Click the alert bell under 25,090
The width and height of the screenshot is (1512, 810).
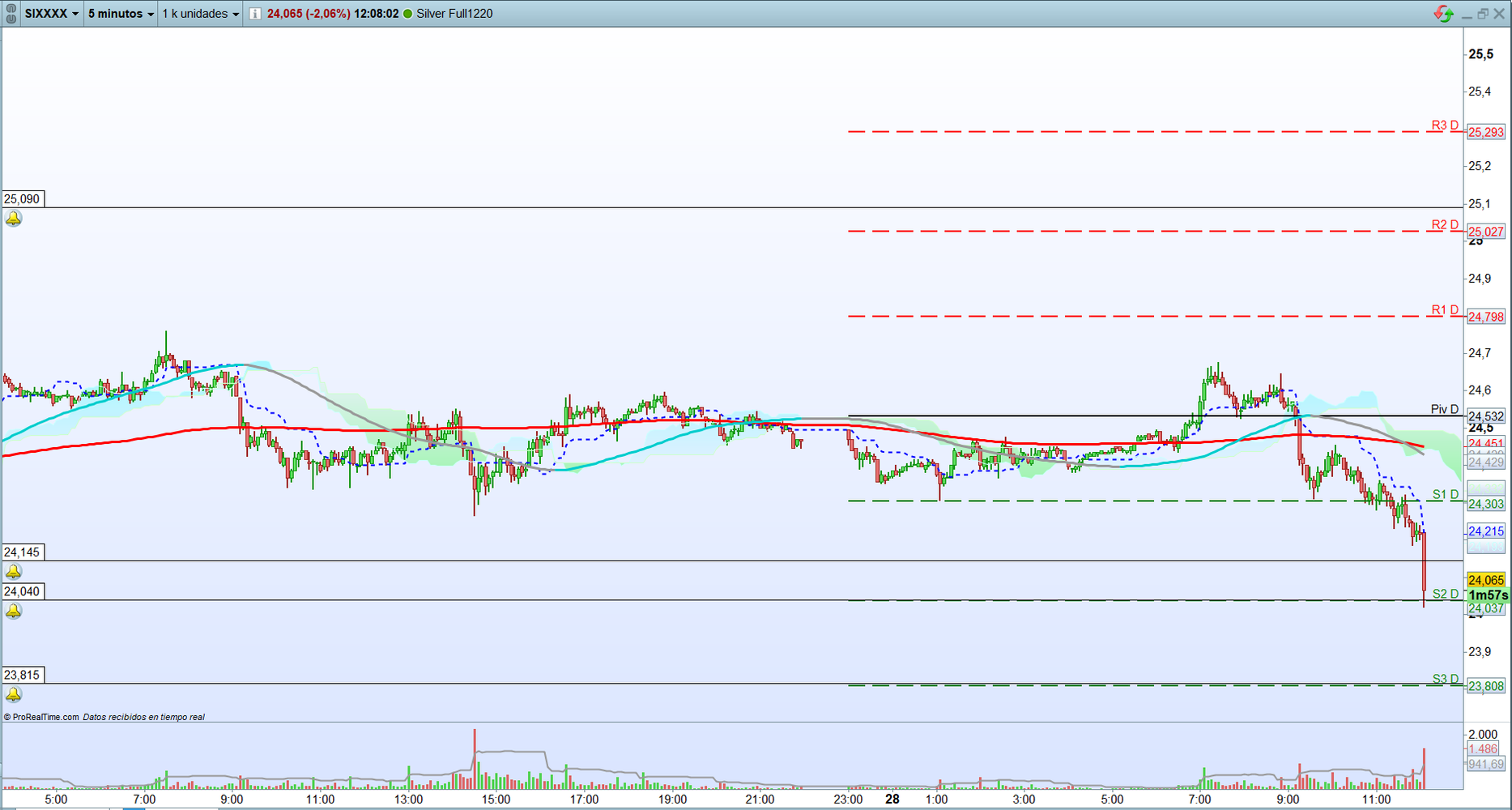pyautogui.click(x=14, y=219)
